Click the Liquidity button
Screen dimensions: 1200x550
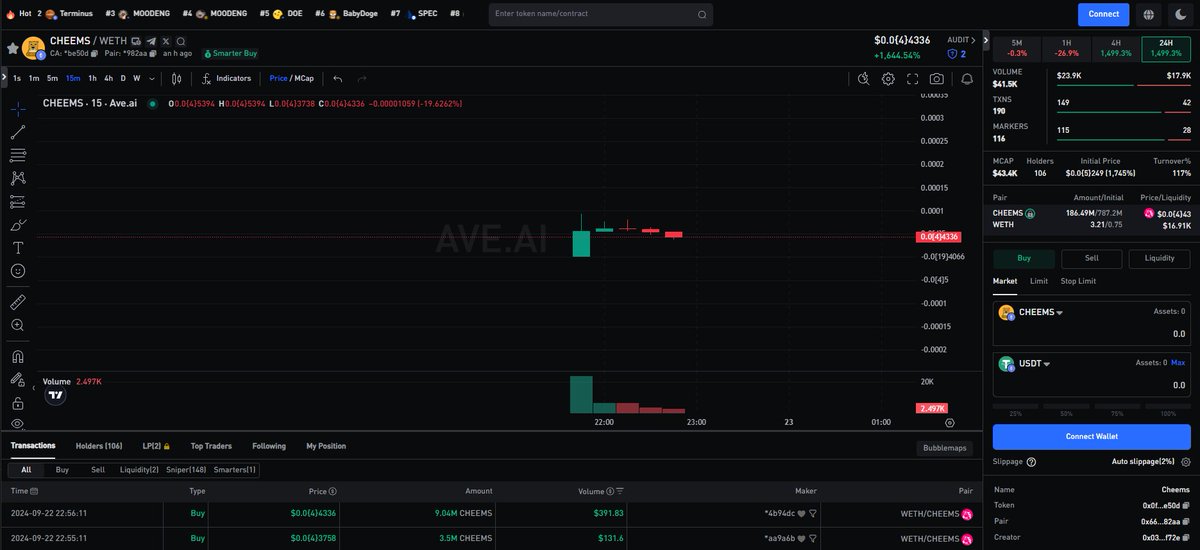click(x=1159, y=258)
